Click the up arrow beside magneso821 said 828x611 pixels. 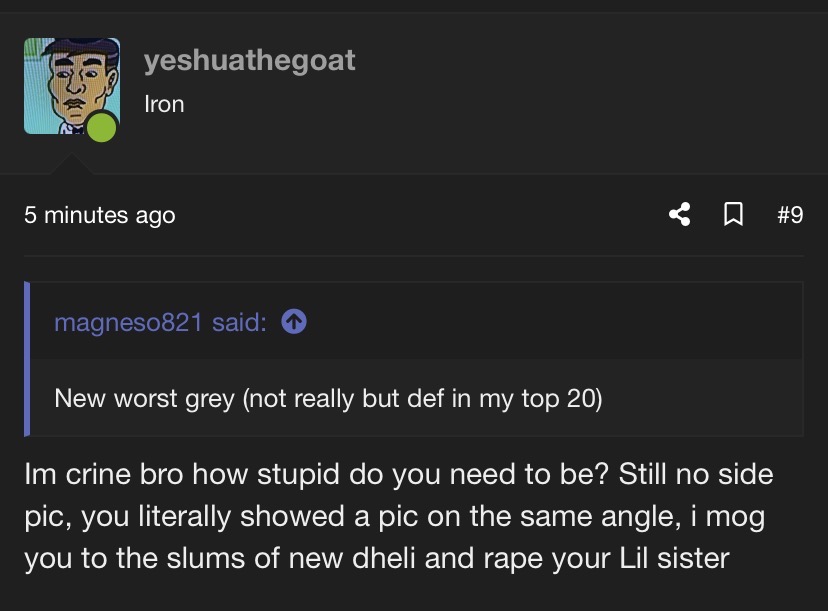coord(293,322)
